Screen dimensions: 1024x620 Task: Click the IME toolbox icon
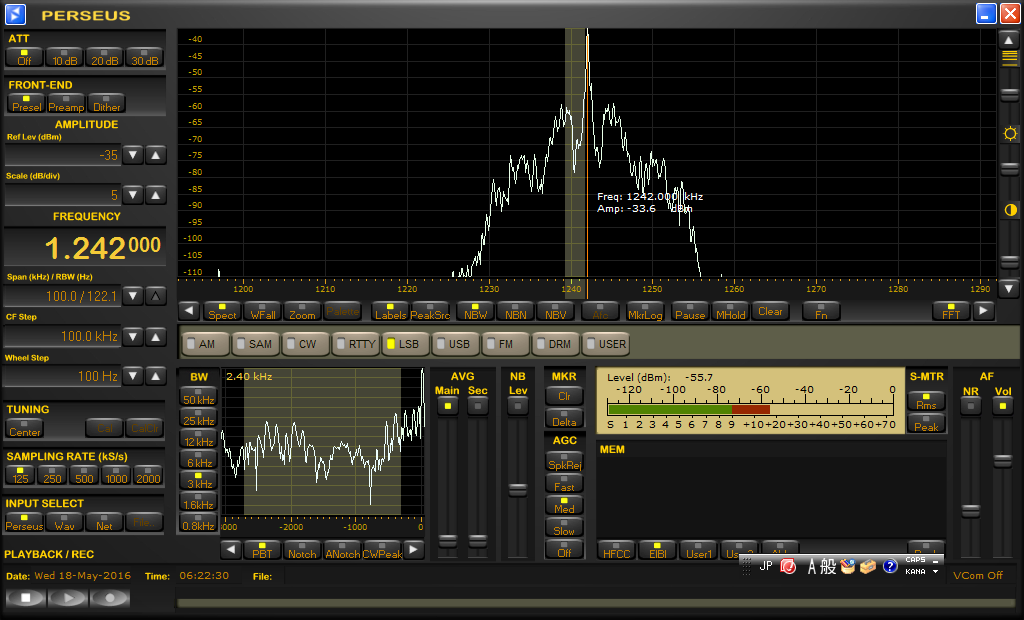tap(868, 566)
